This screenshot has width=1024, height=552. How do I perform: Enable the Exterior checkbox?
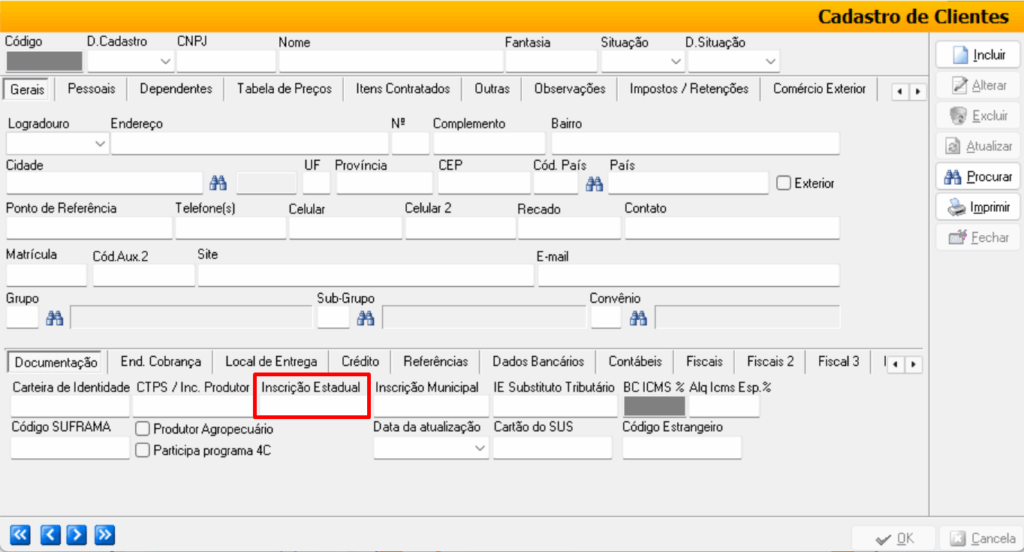coord(784,183)
